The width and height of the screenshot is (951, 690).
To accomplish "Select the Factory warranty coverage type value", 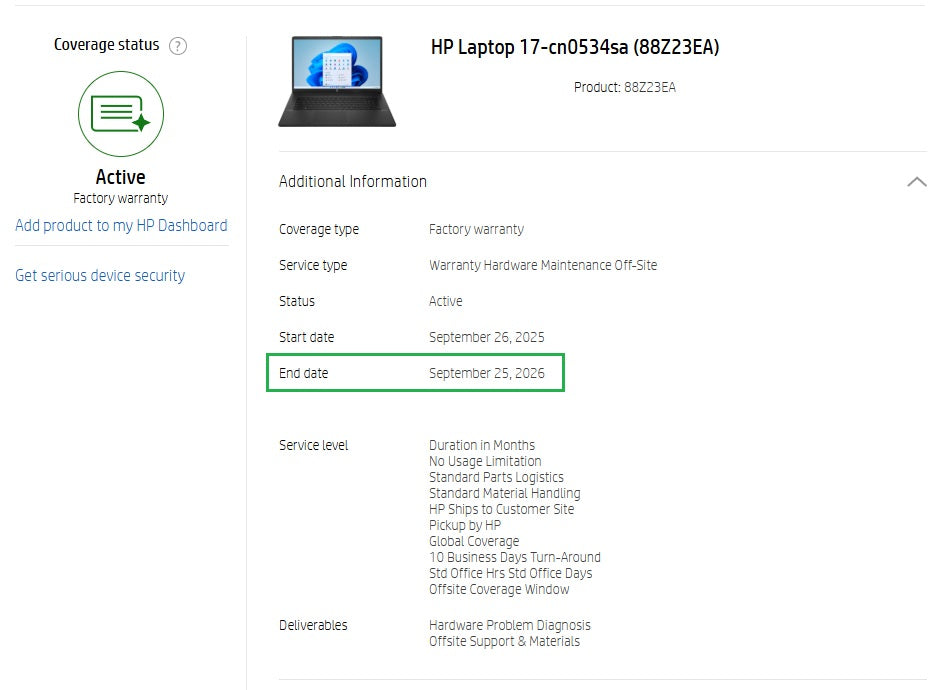I will (476, 229).
